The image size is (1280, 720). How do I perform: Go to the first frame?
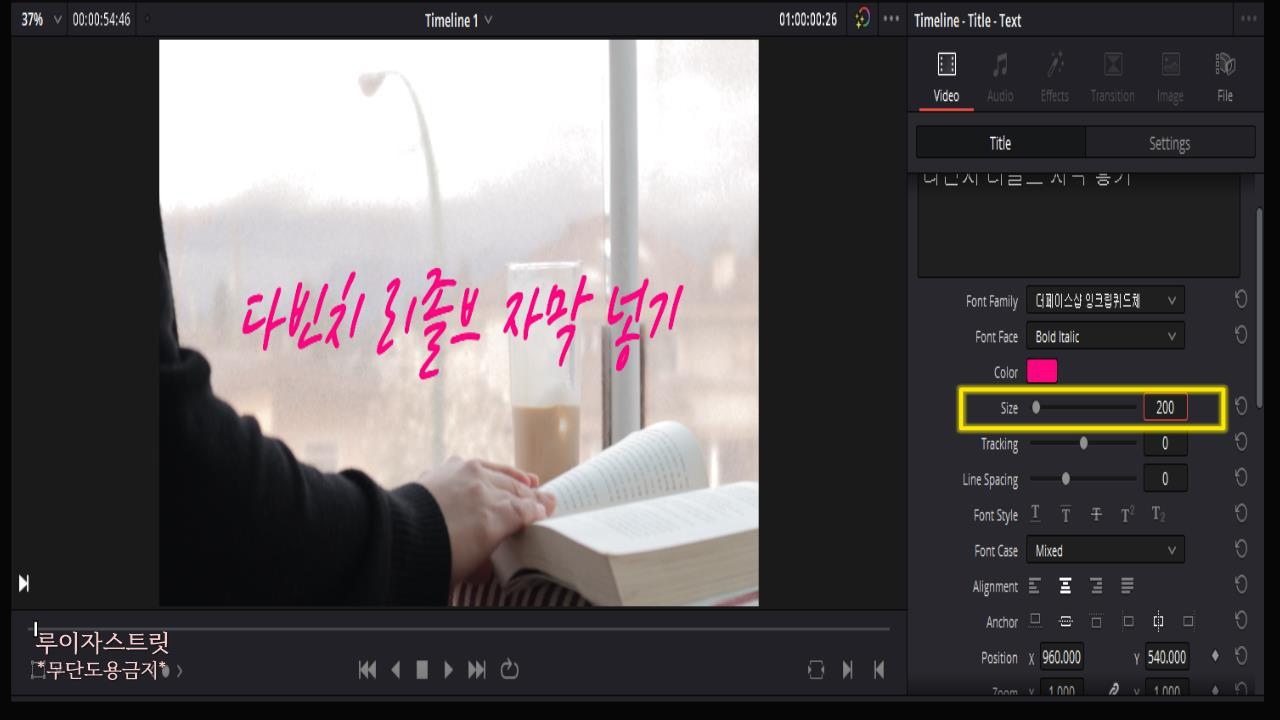[x=367, y=670]
